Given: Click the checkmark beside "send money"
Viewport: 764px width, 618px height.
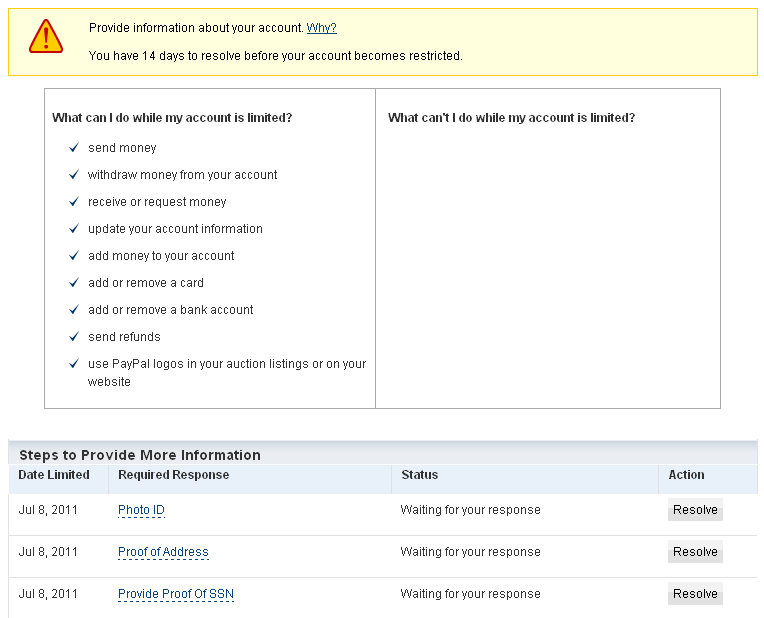Looking at the screenshot, I should click(x=74, y=148).
